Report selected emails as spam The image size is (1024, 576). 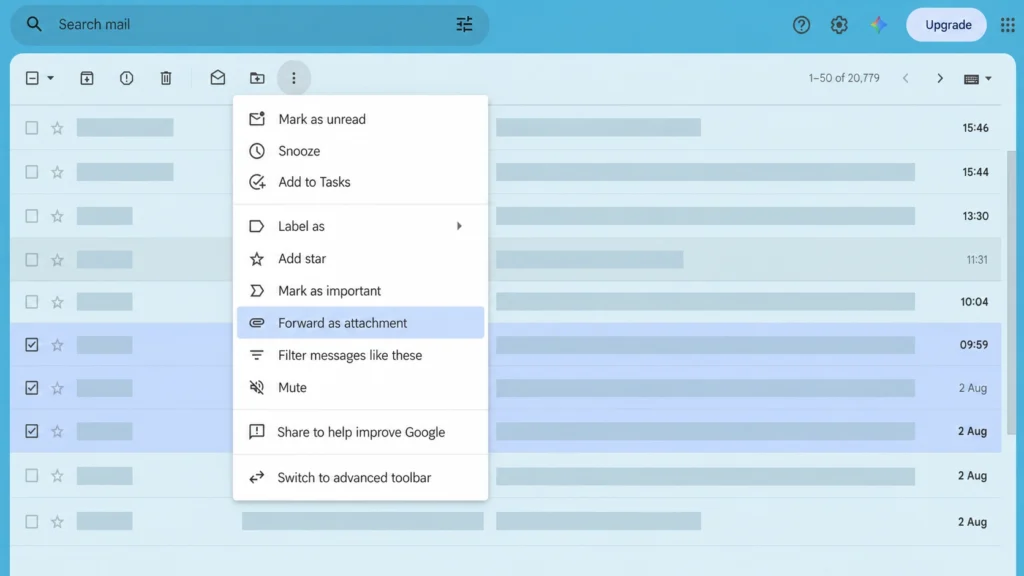[x=127, y=78]
